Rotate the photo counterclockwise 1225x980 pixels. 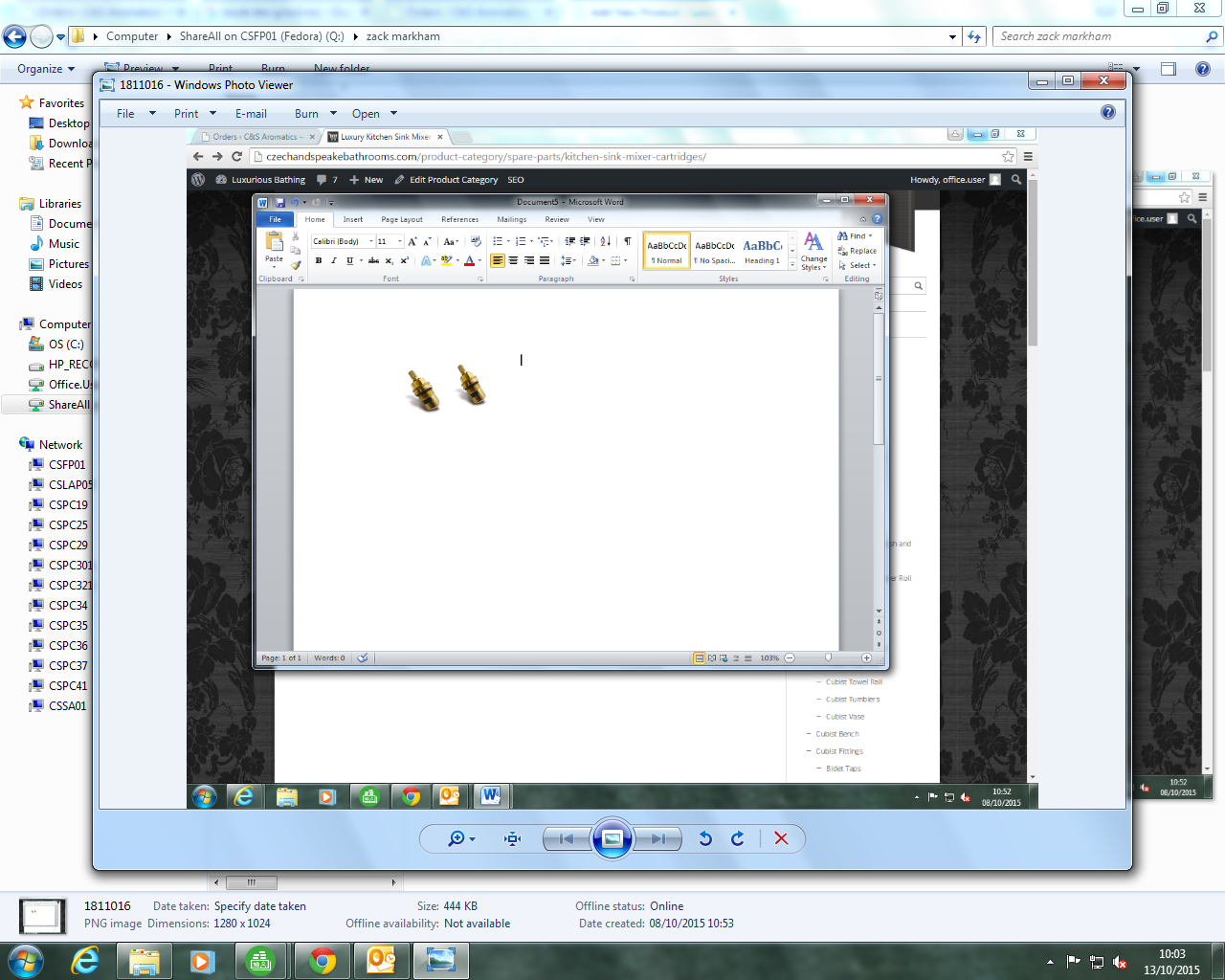coord(705,839)
